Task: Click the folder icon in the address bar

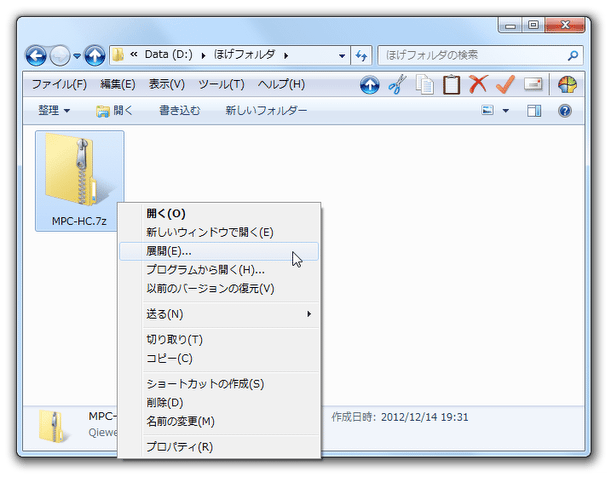Action: [118, 55]
